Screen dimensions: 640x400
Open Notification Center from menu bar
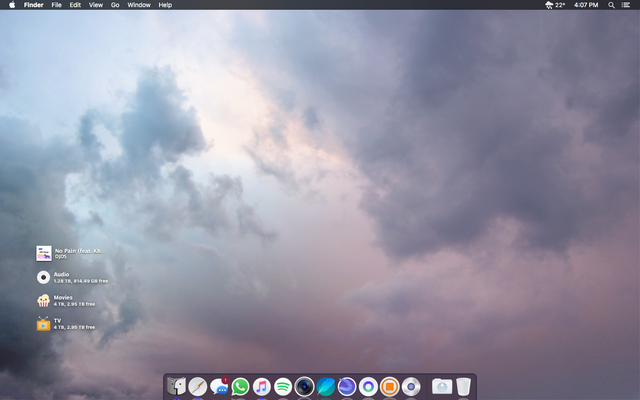click(626, 5)
